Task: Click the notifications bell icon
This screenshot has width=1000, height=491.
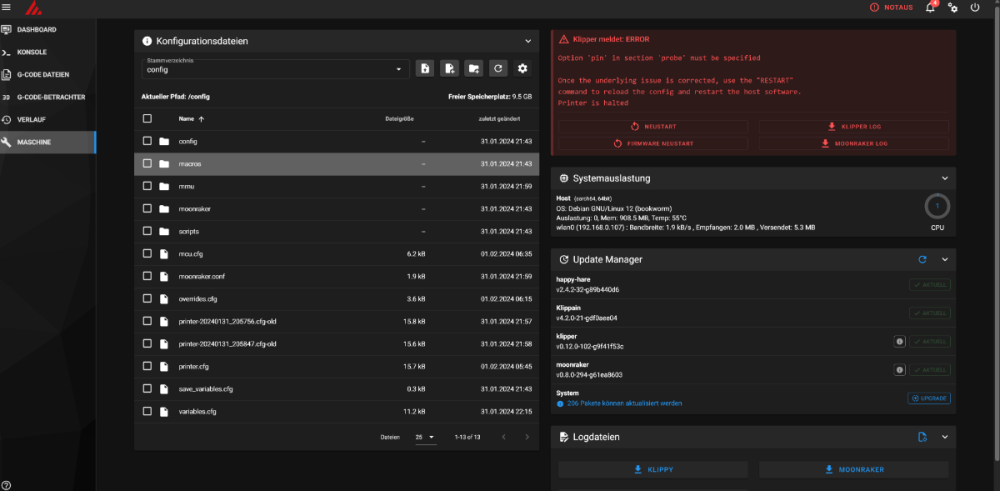Action: click(x=930, y=8)
